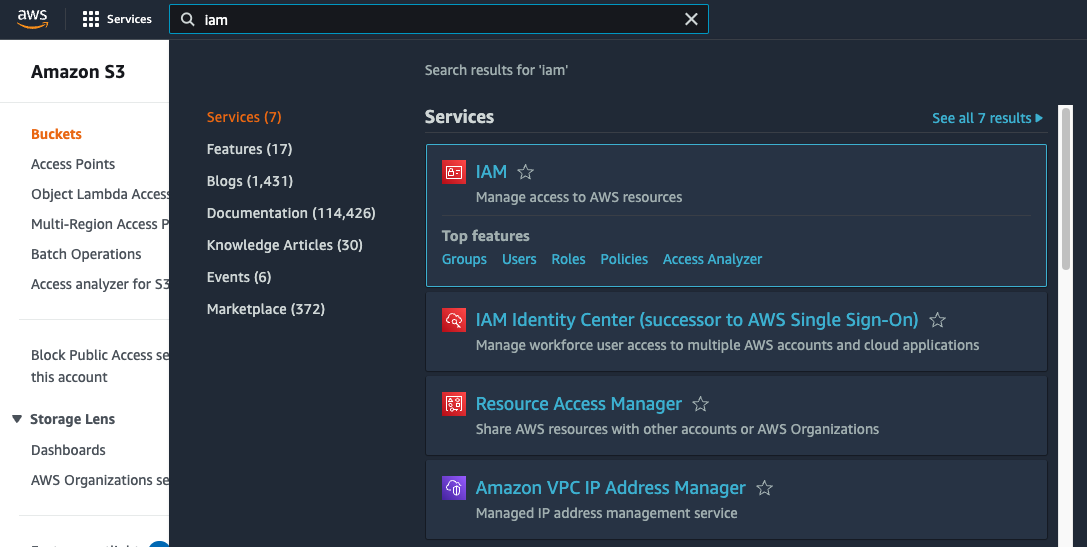Image resolution: width=1087 pixels, height=547 pixels.
Task: Go to IAM Roles feature
Action: click(x=568, y=259)
